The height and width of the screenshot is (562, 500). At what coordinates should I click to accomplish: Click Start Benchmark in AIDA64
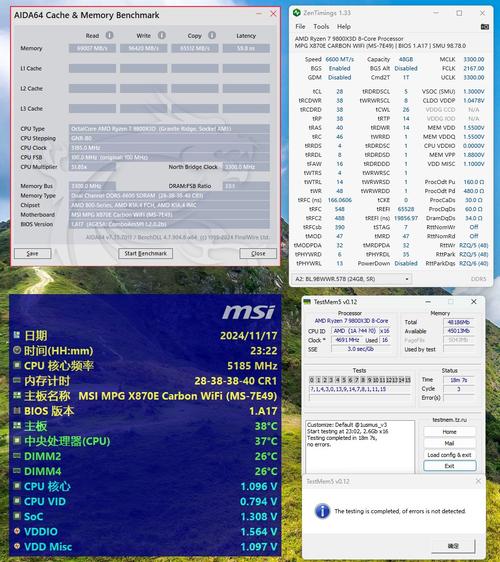[146, 253]
